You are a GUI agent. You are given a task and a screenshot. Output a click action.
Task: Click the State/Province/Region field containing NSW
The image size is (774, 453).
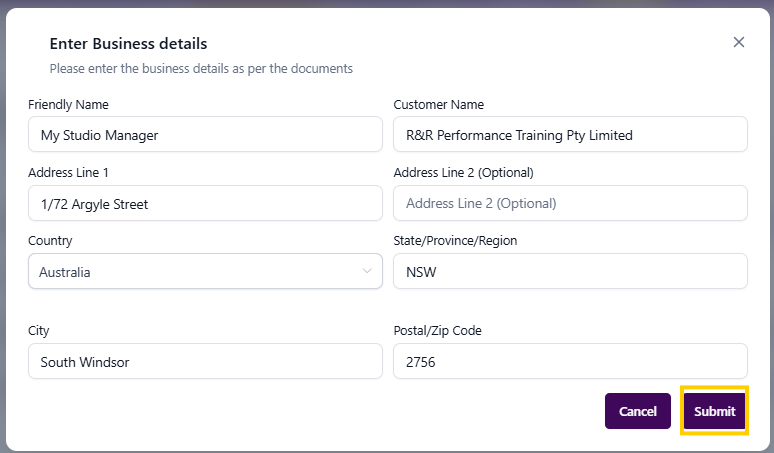tap(570, 272)
